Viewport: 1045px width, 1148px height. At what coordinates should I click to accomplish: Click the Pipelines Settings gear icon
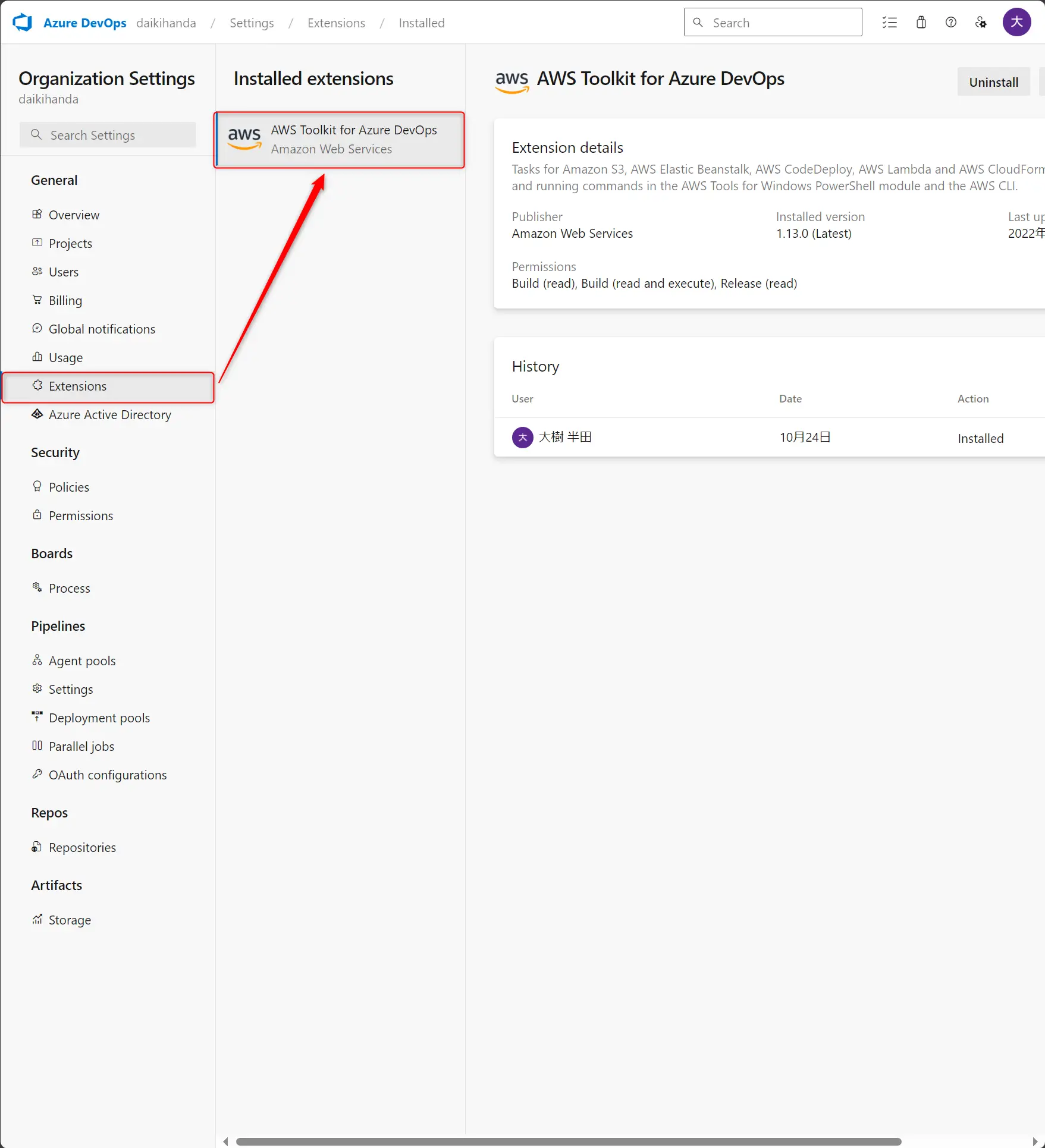pos(37,688)
